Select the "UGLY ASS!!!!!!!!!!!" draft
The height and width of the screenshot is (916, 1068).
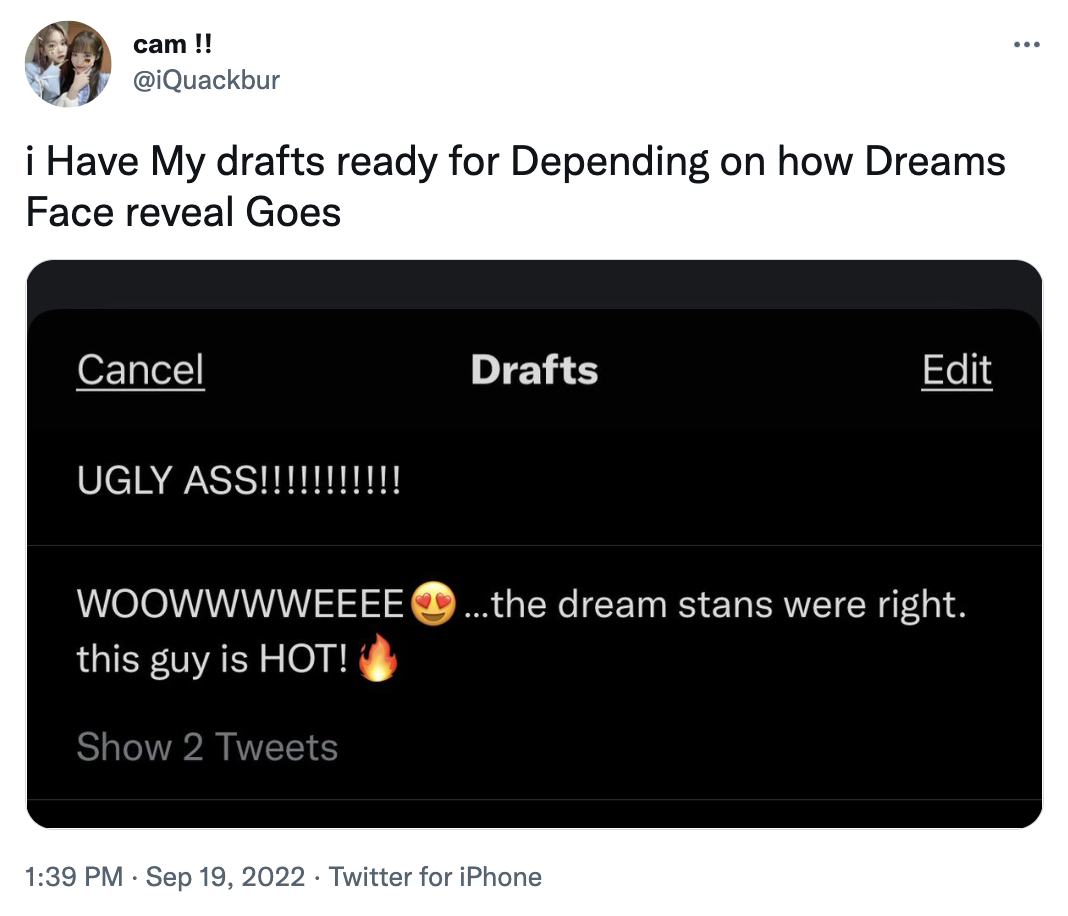239,480
